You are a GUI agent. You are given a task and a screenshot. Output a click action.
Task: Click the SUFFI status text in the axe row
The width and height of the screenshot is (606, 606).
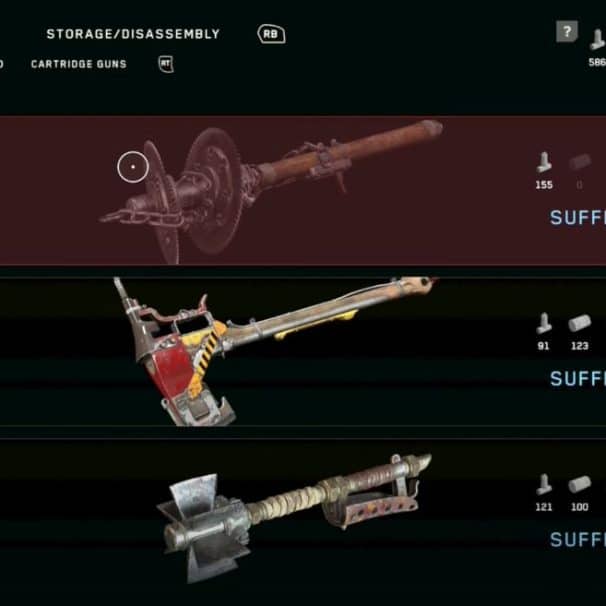(578, 379)
